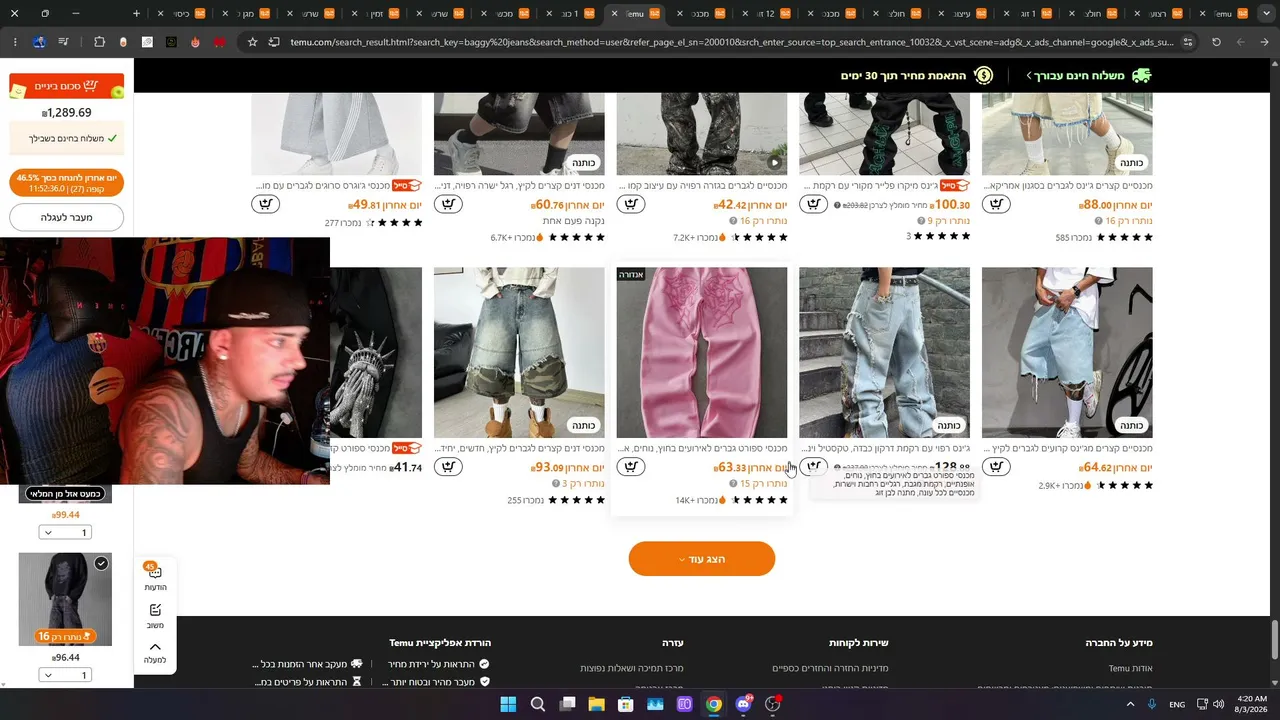The width and height of the screenshot is (1280, 720).
Task: Open the מדיניות החזרה והחזרים כספיים link
Action: click(x=830, y=668)
